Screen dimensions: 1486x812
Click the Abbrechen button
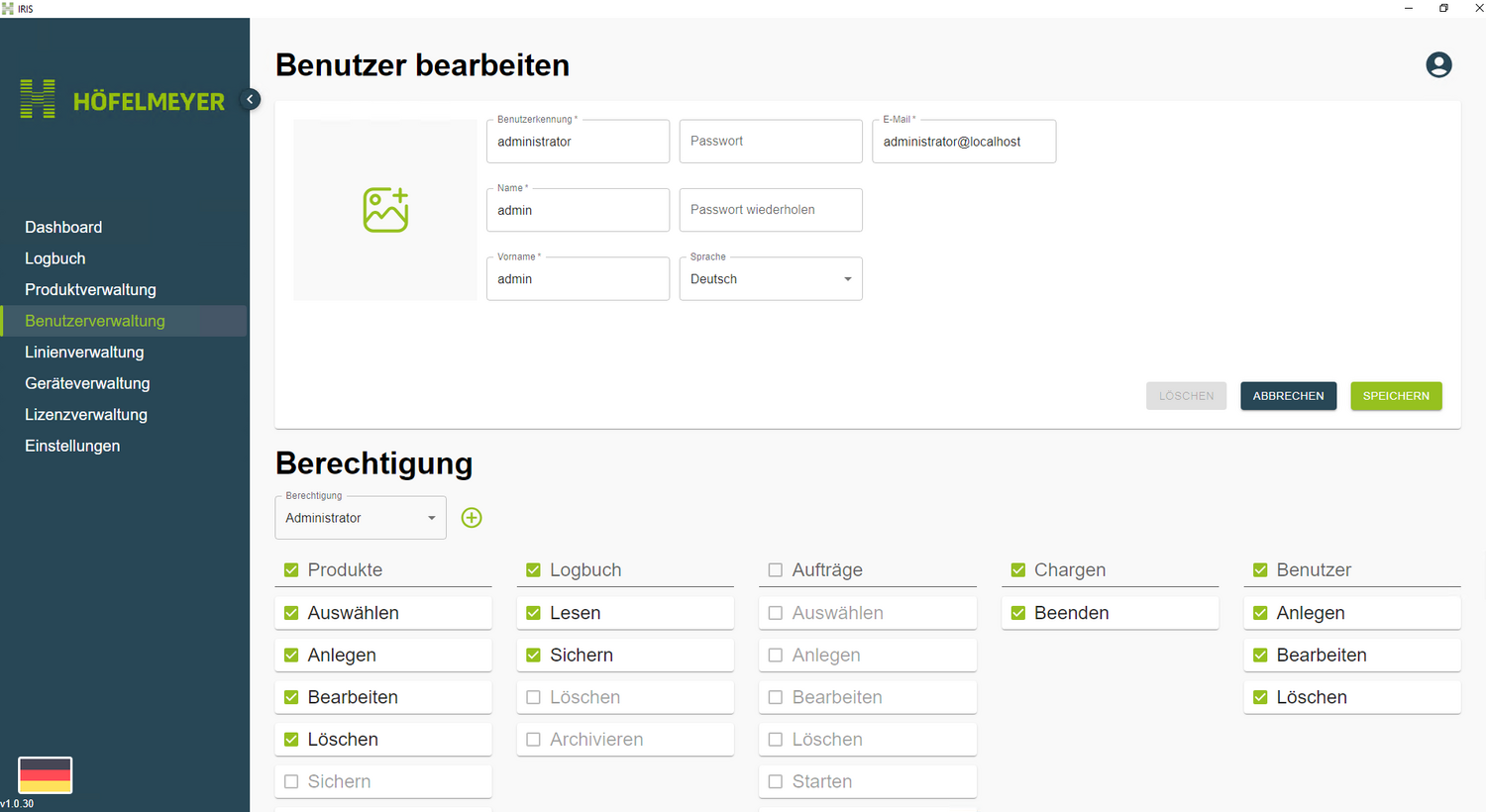pos(1288,396)
